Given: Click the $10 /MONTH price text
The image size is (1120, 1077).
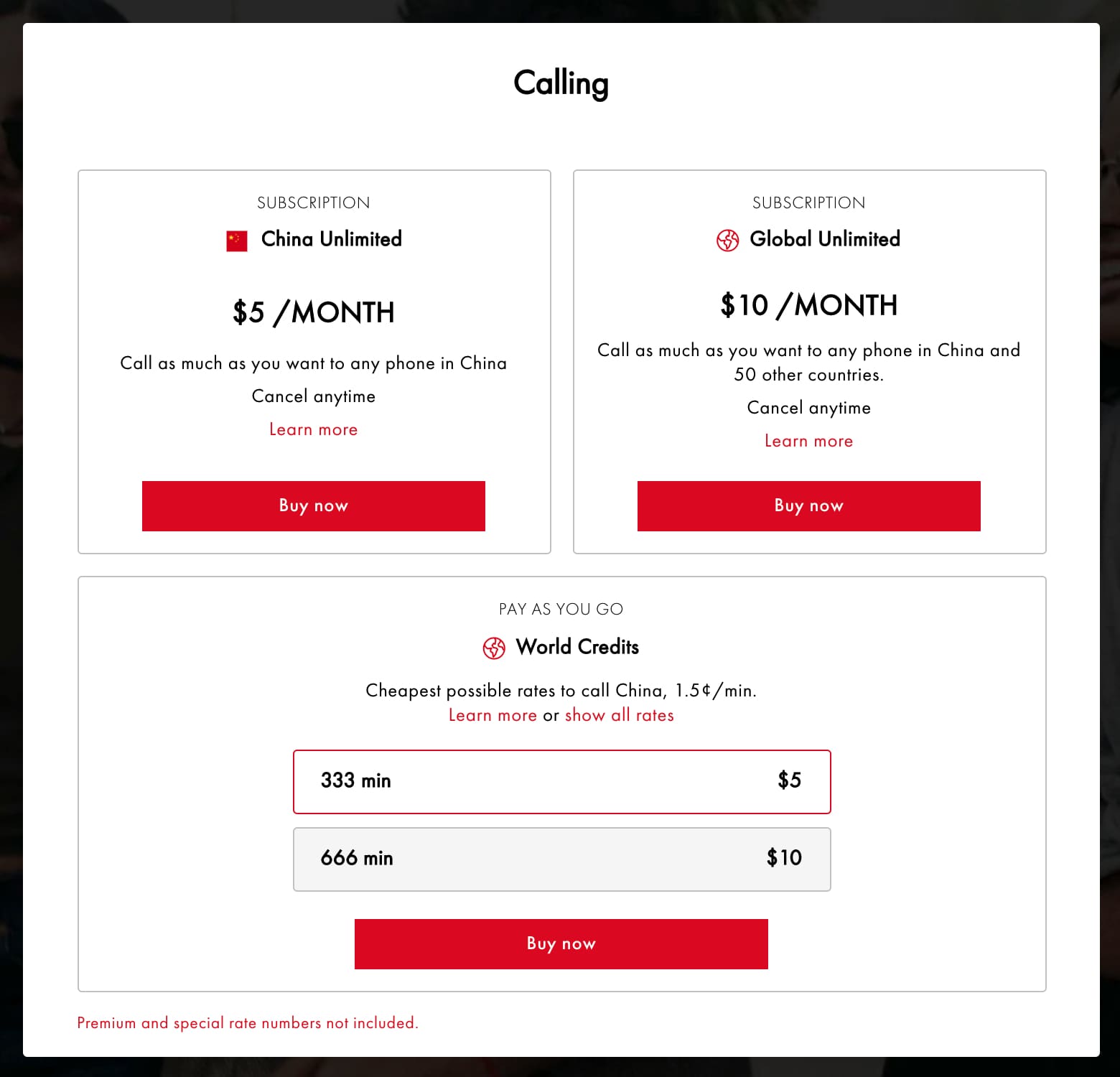Looking at the screenshot, I should (x=808, y=305).
